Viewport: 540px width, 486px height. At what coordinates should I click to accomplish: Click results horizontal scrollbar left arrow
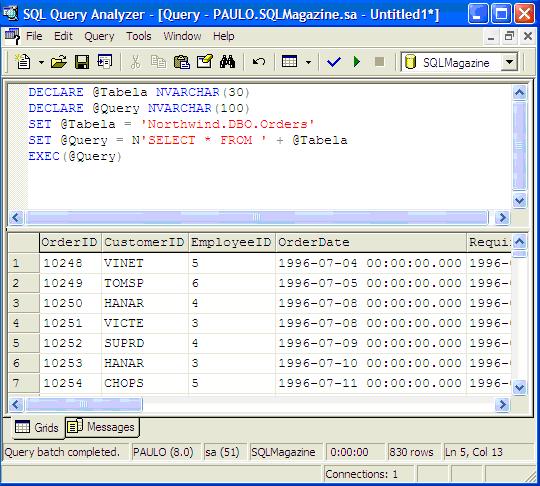15,404
